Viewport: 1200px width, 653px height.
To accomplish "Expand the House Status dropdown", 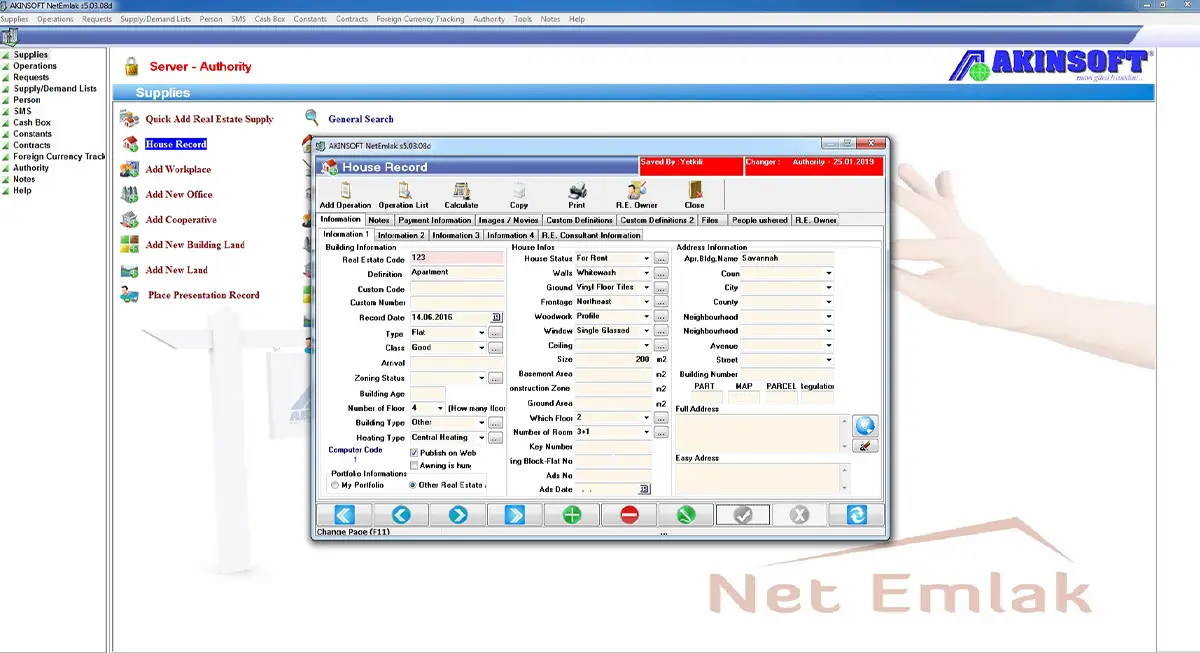I will pos(647,259).
